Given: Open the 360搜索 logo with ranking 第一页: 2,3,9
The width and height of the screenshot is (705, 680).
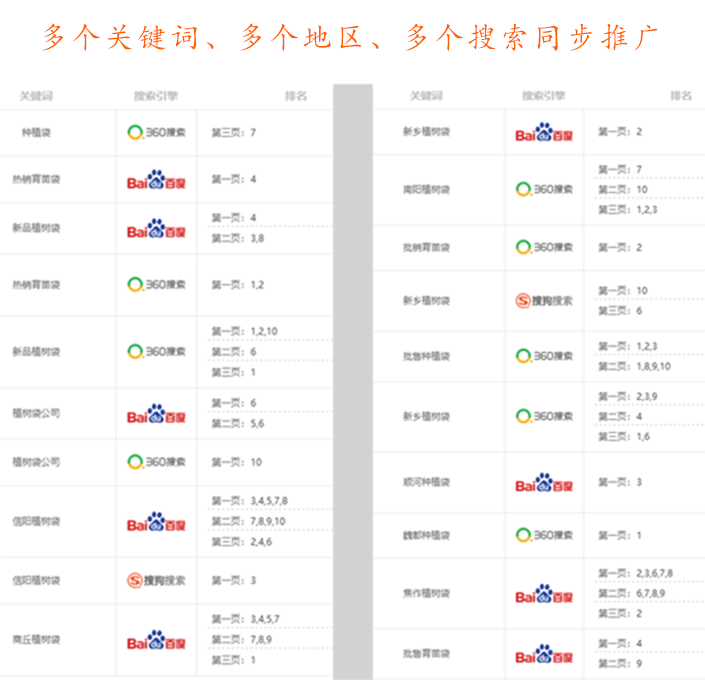Looking at the screenshot, I should tap(544, 416).
